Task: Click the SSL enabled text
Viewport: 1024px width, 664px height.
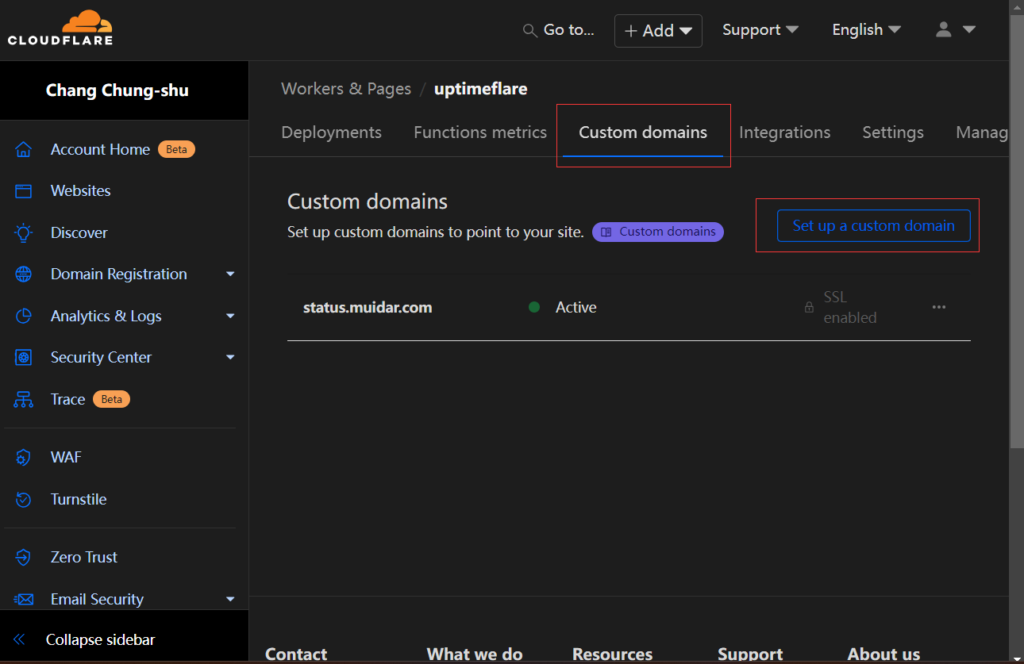Action: (850, 308)
